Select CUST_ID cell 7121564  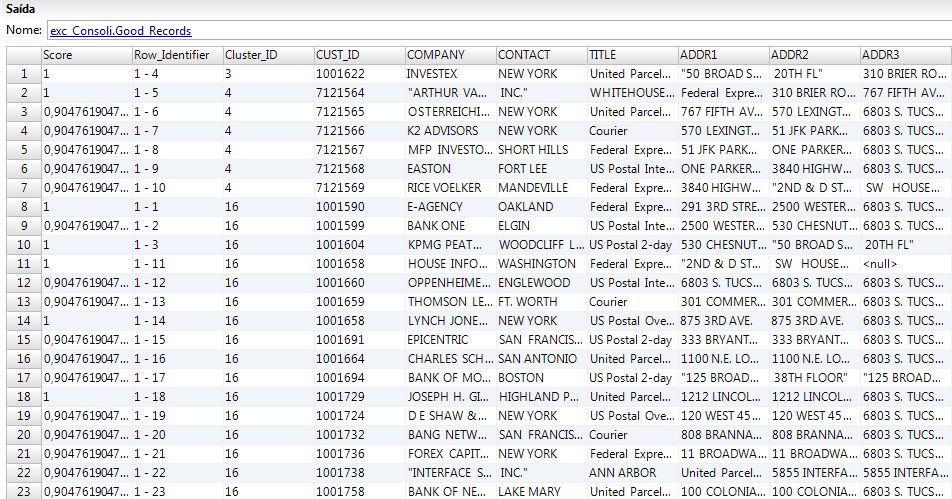pyautogui.click(x=360, y=93)
